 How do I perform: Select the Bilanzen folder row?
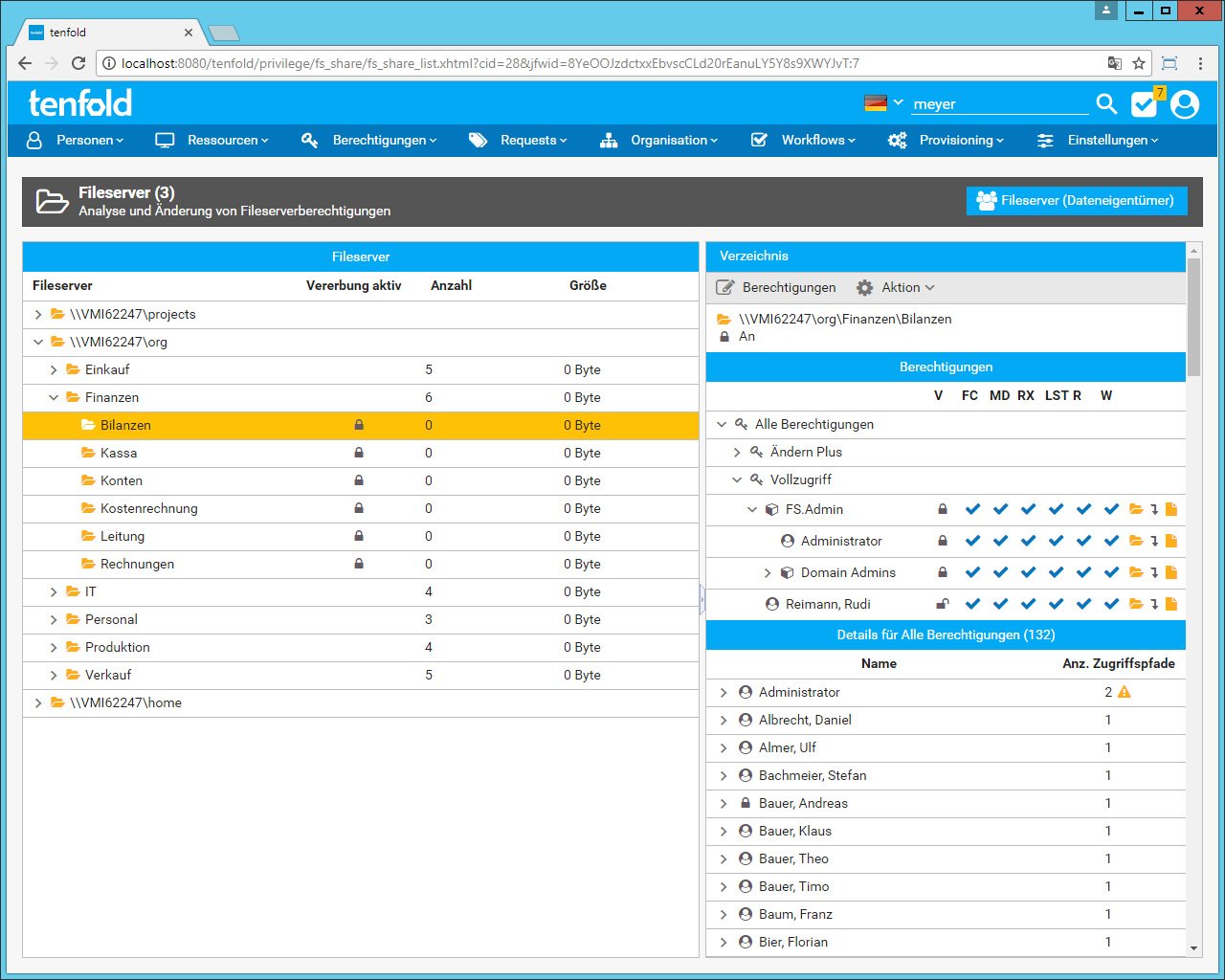[361, 425]
